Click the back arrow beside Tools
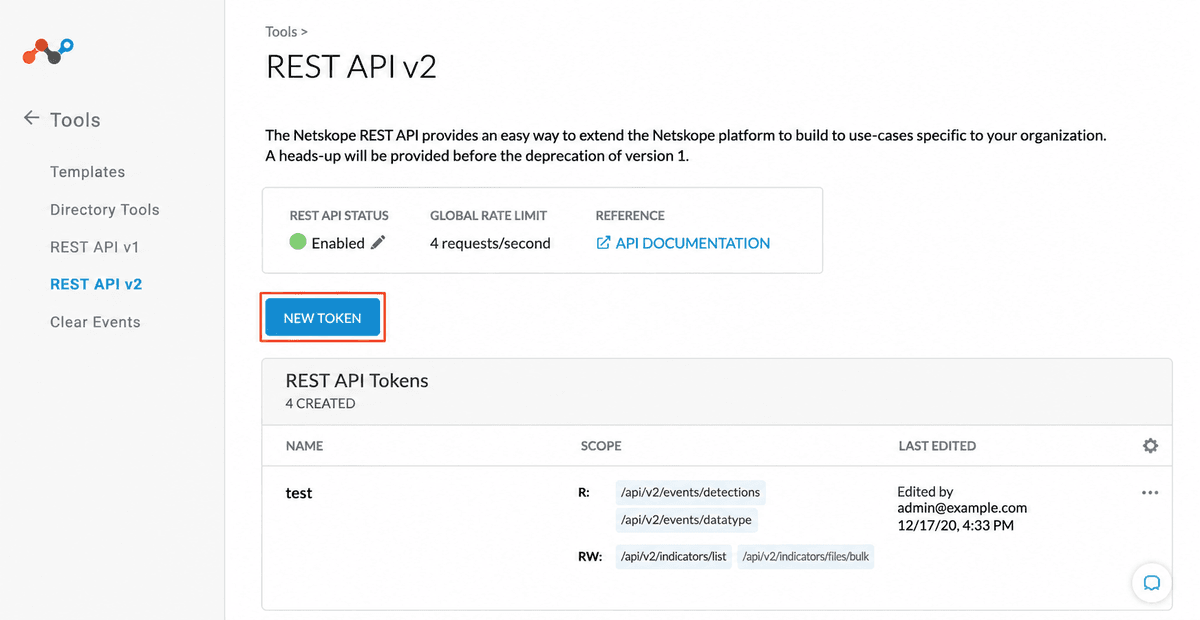The width and height of the screenshot is (1200, 620). pyautogui.click(x=31, y=118)
